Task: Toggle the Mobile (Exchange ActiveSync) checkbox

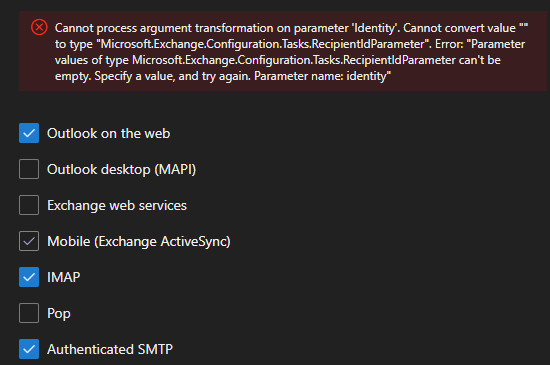Action: 29,241
